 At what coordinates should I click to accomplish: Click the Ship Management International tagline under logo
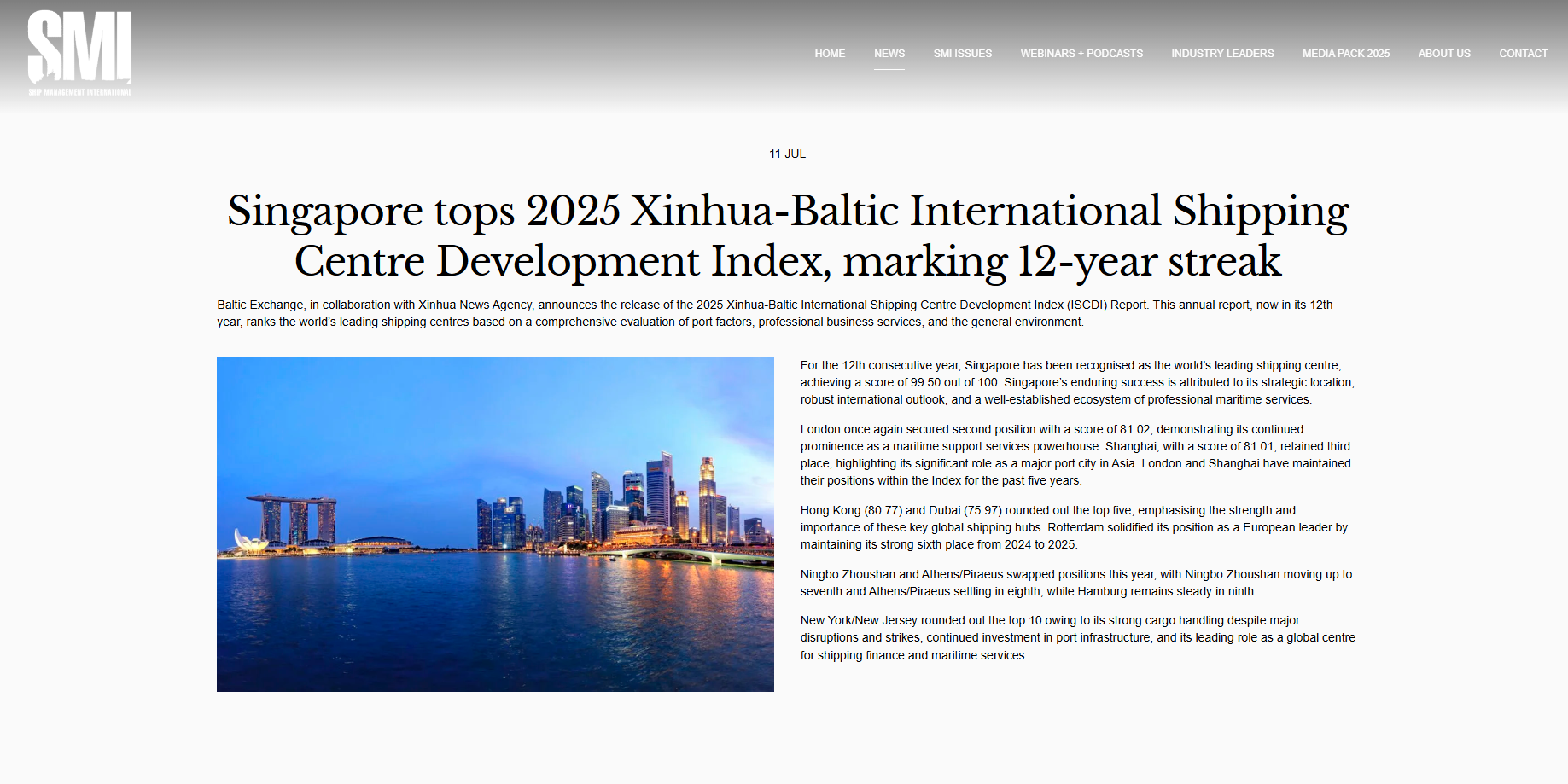click(79, 92)
